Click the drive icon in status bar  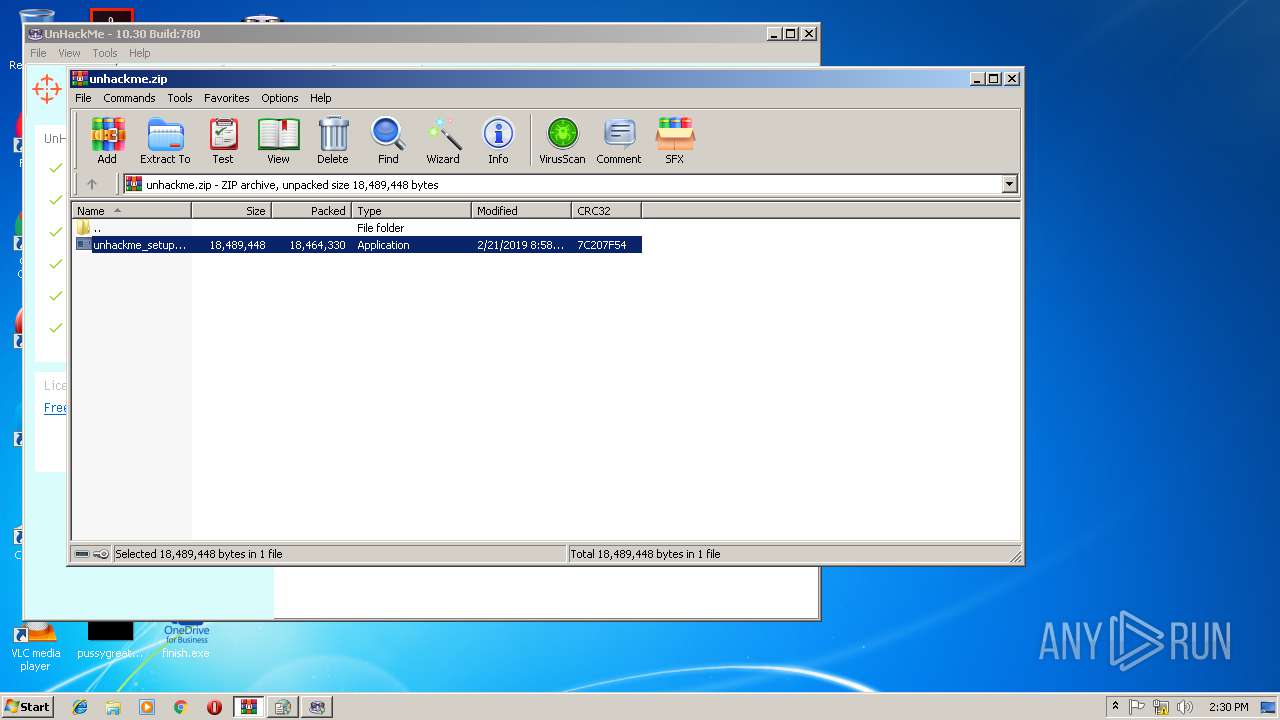[x=83, y=554]
